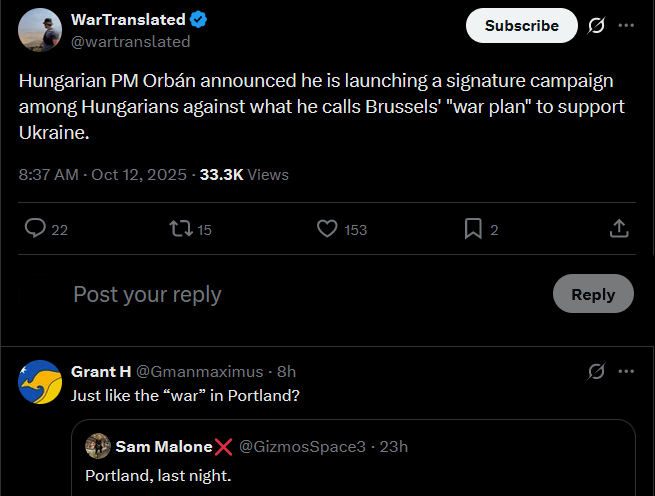Open the @wartranslated handle link
The height and width of the screenshot is (496, 655).
(130, 41)
